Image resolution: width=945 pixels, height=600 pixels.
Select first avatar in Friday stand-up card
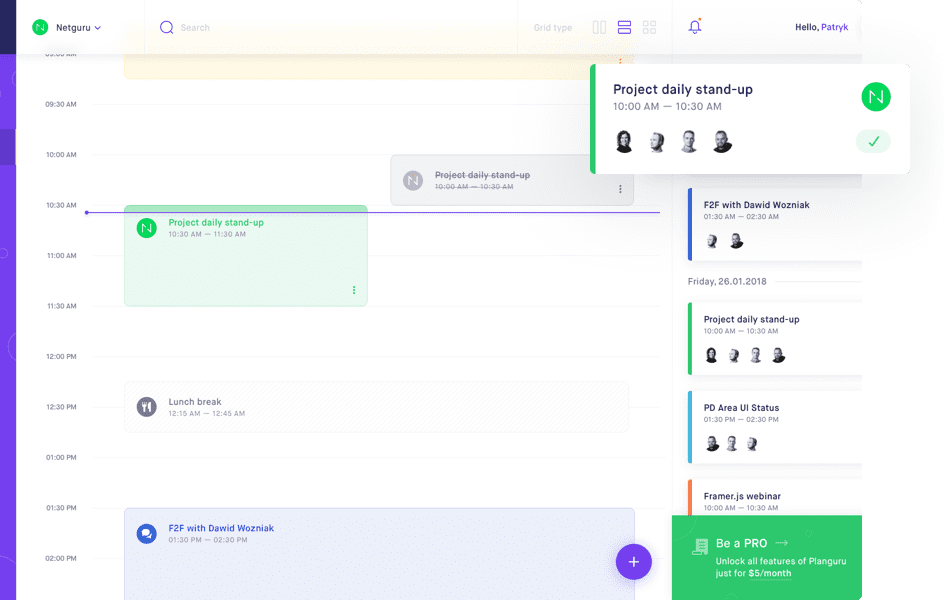click(x=711, y=355)
